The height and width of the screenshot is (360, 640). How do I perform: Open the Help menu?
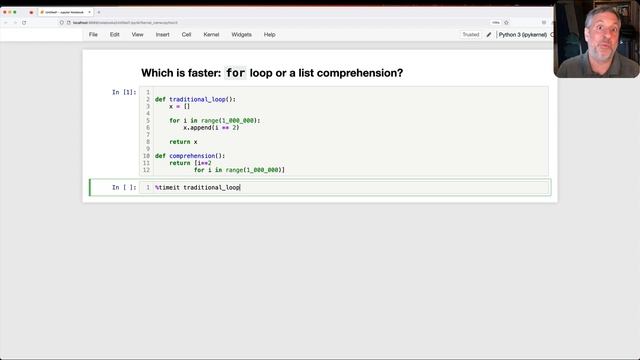click(269, 35)
